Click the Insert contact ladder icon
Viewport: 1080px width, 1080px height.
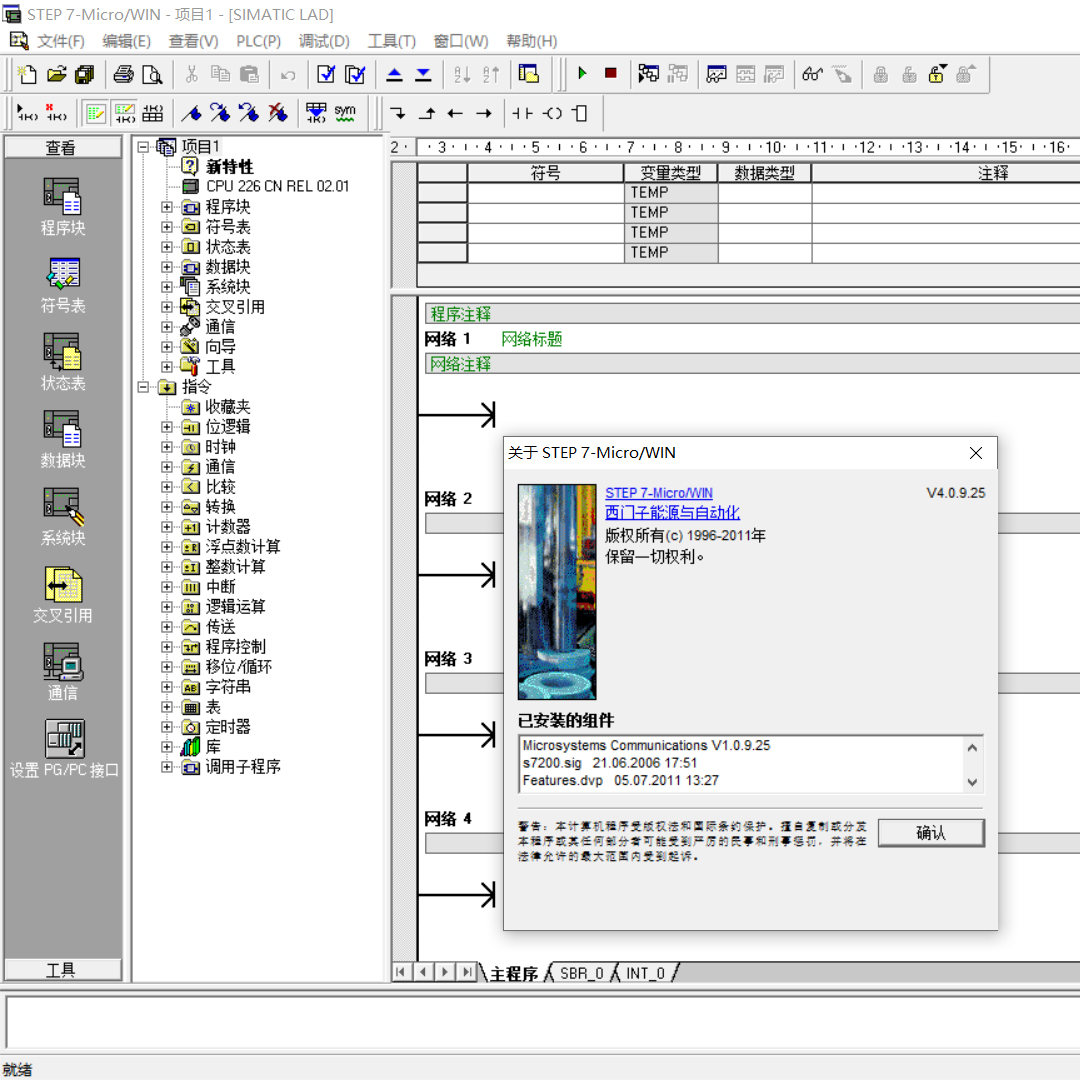coord(522,114)
